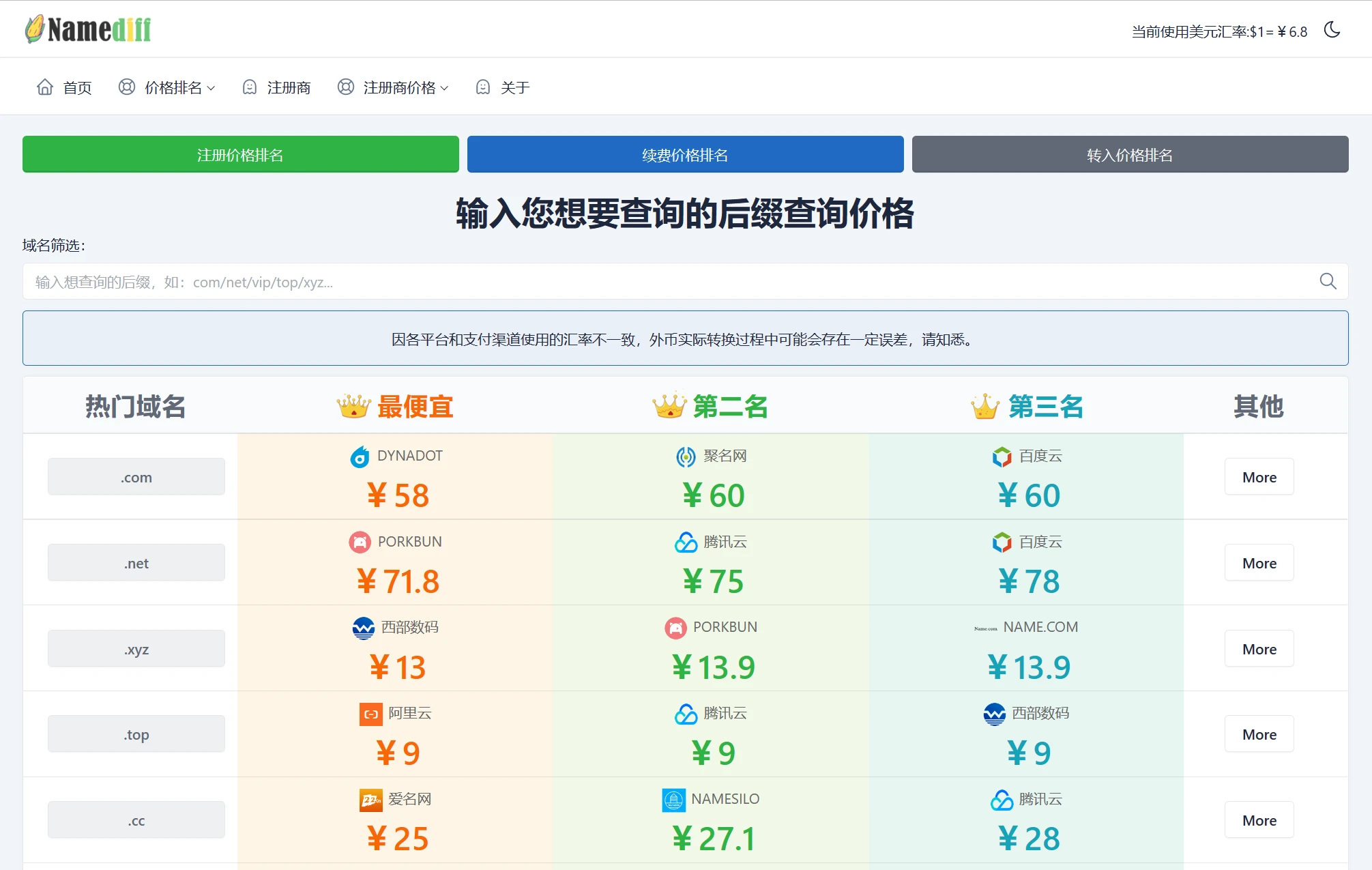This screenshot has width=1372, height=870.
Task: Click the 百度云 logo in .net row
Action: pos(1002,542)
